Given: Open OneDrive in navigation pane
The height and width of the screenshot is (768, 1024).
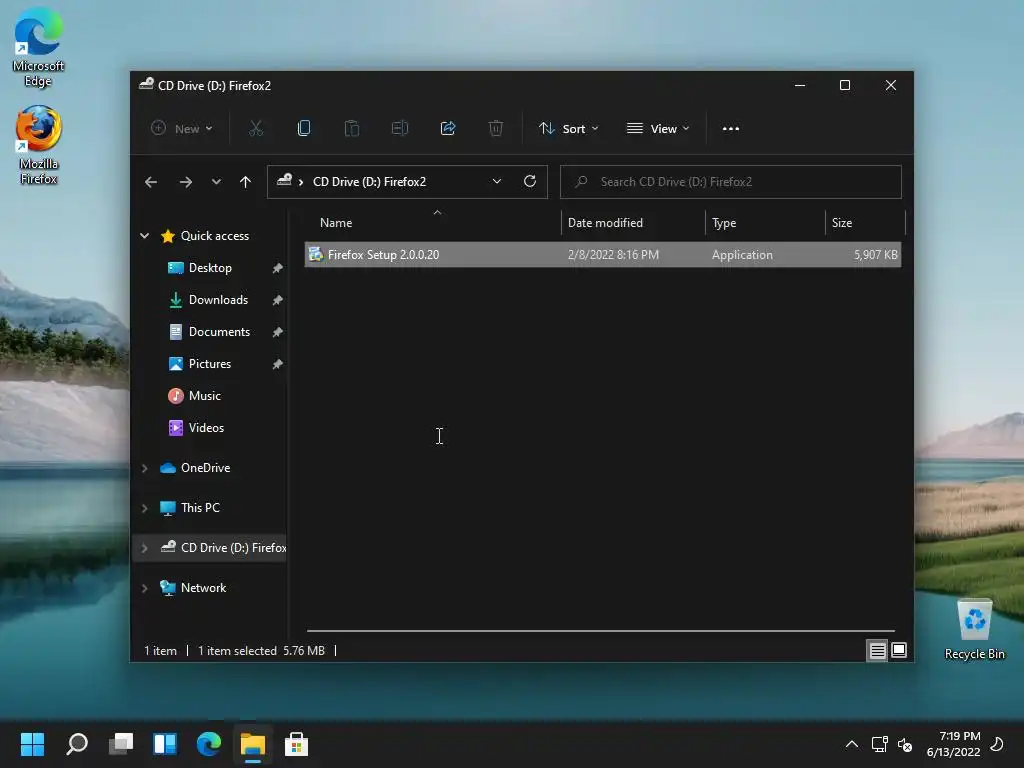Looking at the screenshot, I should pos(205,468).
